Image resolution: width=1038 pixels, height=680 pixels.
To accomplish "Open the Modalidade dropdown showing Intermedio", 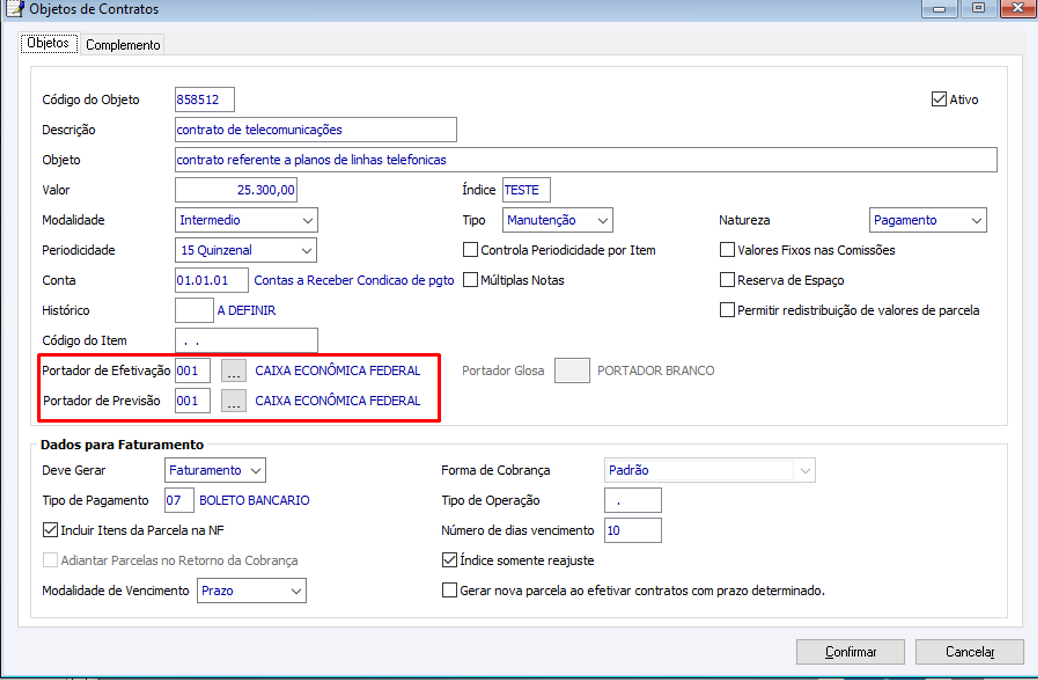I will coord(246,220).
